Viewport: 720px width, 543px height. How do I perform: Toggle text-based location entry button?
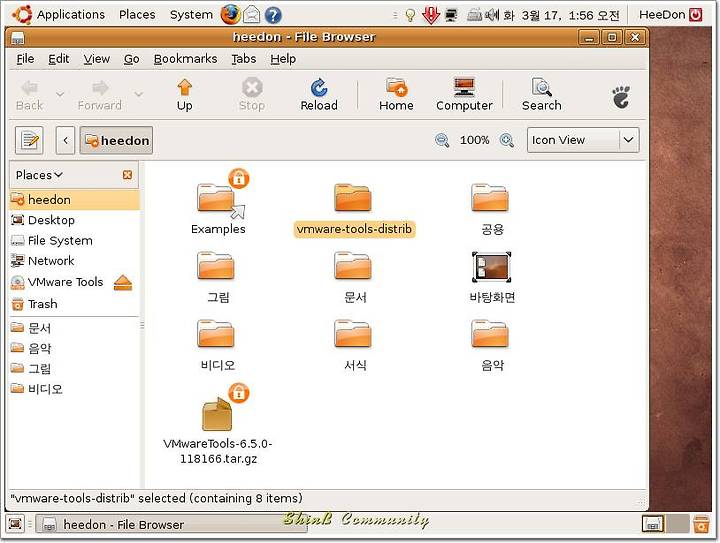[x=29, y=140]
